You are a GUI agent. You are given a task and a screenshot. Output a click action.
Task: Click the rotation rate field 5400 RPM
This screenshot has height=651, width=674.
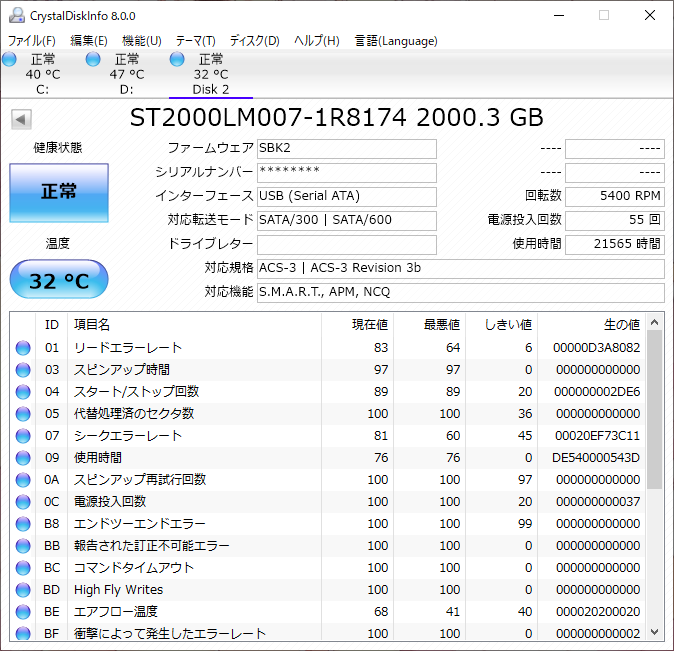[615, 197]
